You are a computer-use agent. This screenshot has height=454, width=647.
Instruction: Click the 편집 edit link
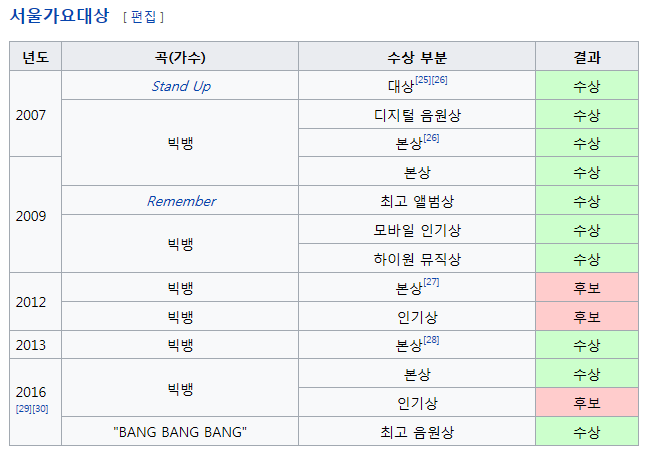coord(144,17)
